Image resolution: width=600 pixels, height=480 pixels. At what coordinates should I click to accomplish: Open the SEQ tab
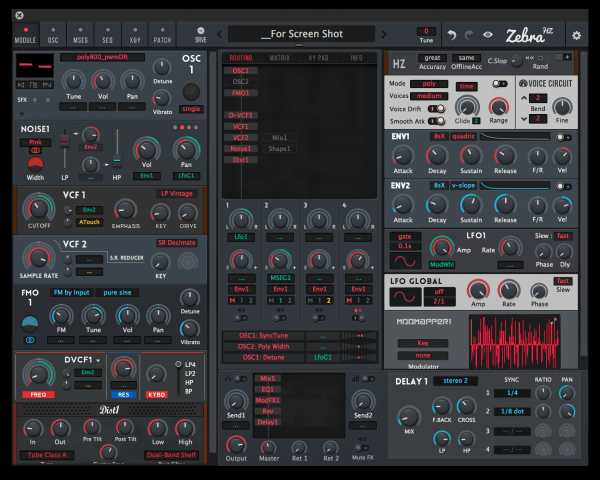(108, 35)
